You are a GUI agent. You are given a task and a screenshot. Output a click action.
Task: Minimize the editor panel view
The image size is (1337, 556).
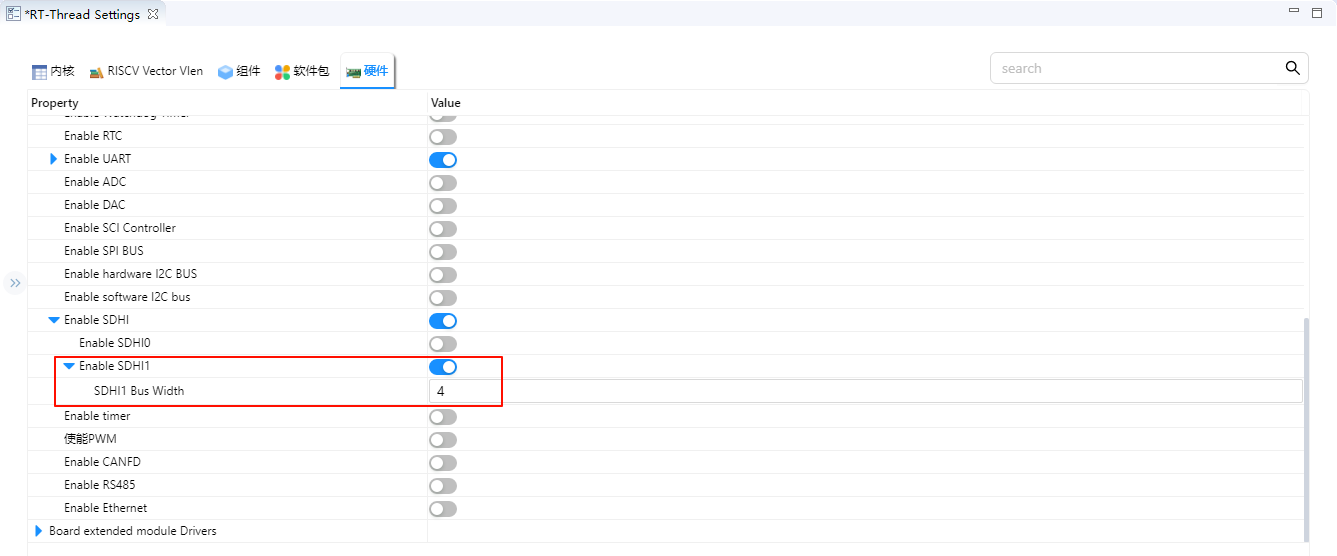click(x=1294, y=12)
